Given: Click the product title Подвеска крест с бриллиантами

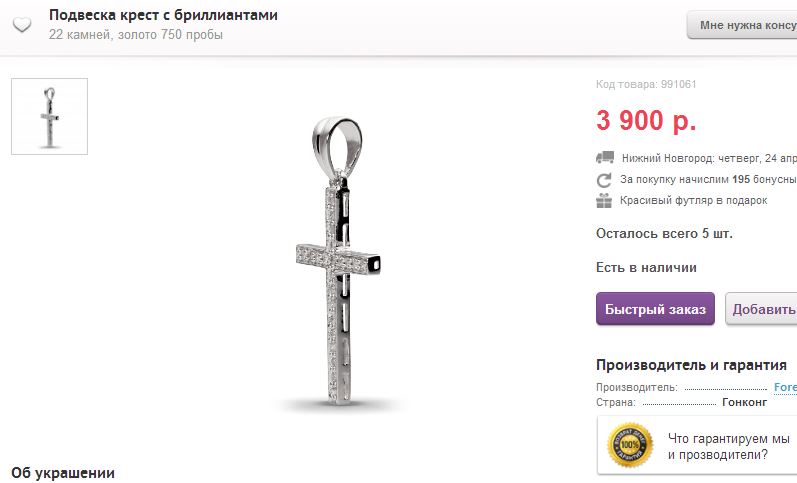Looking at the screenshot, I should (x=163, y=15).
